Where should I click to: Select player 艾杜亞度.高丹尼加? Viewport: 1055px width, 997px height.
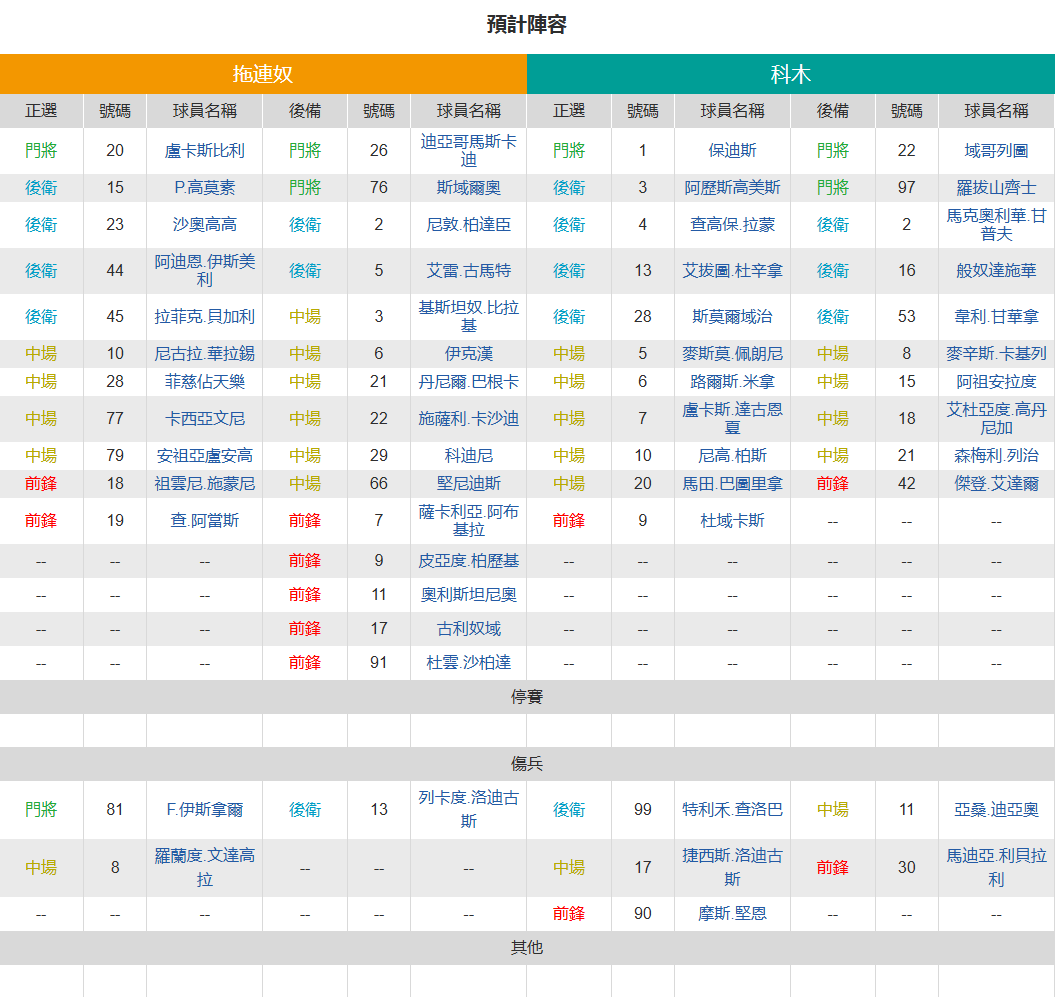click(996, 418)
